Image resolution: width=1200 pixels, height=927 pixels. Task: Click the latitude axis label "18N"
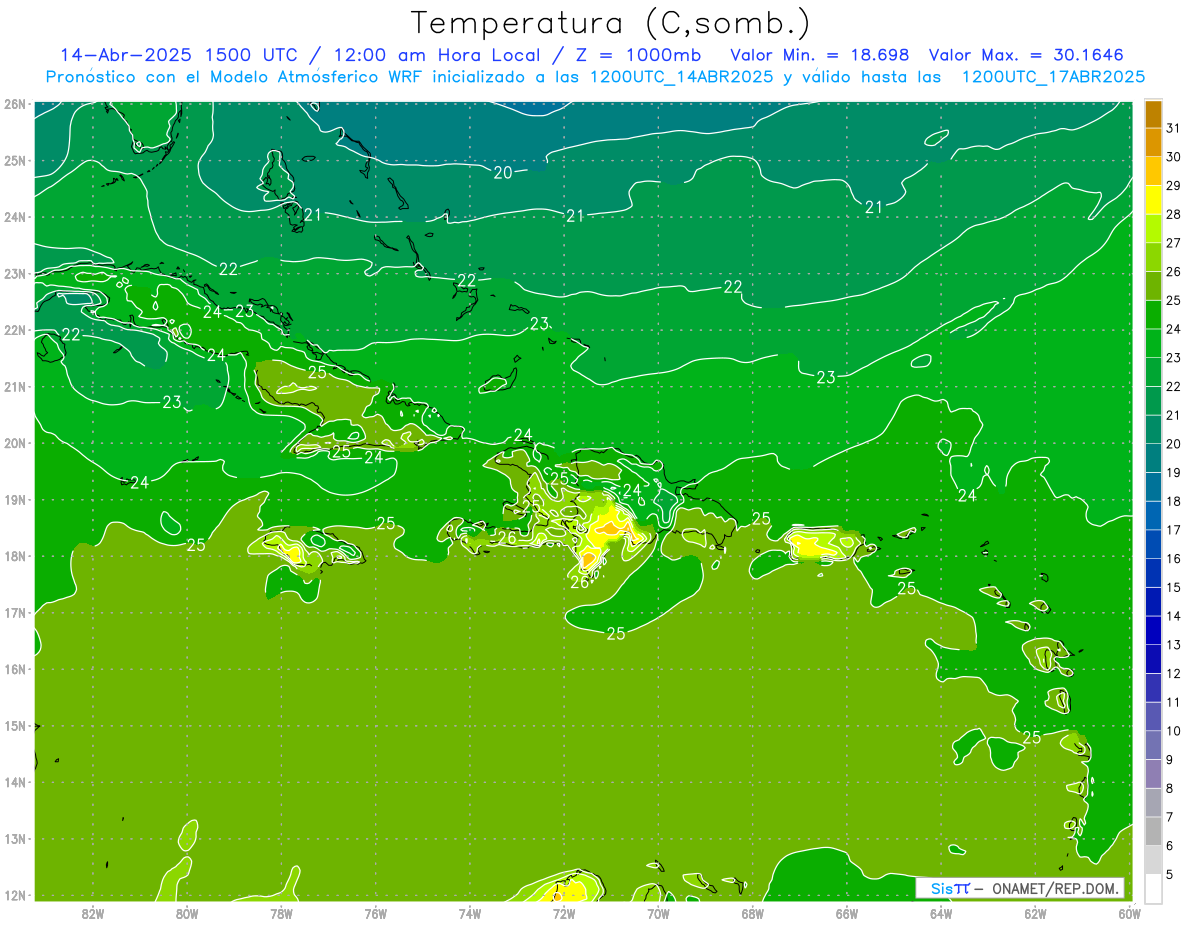pos(15,556)
